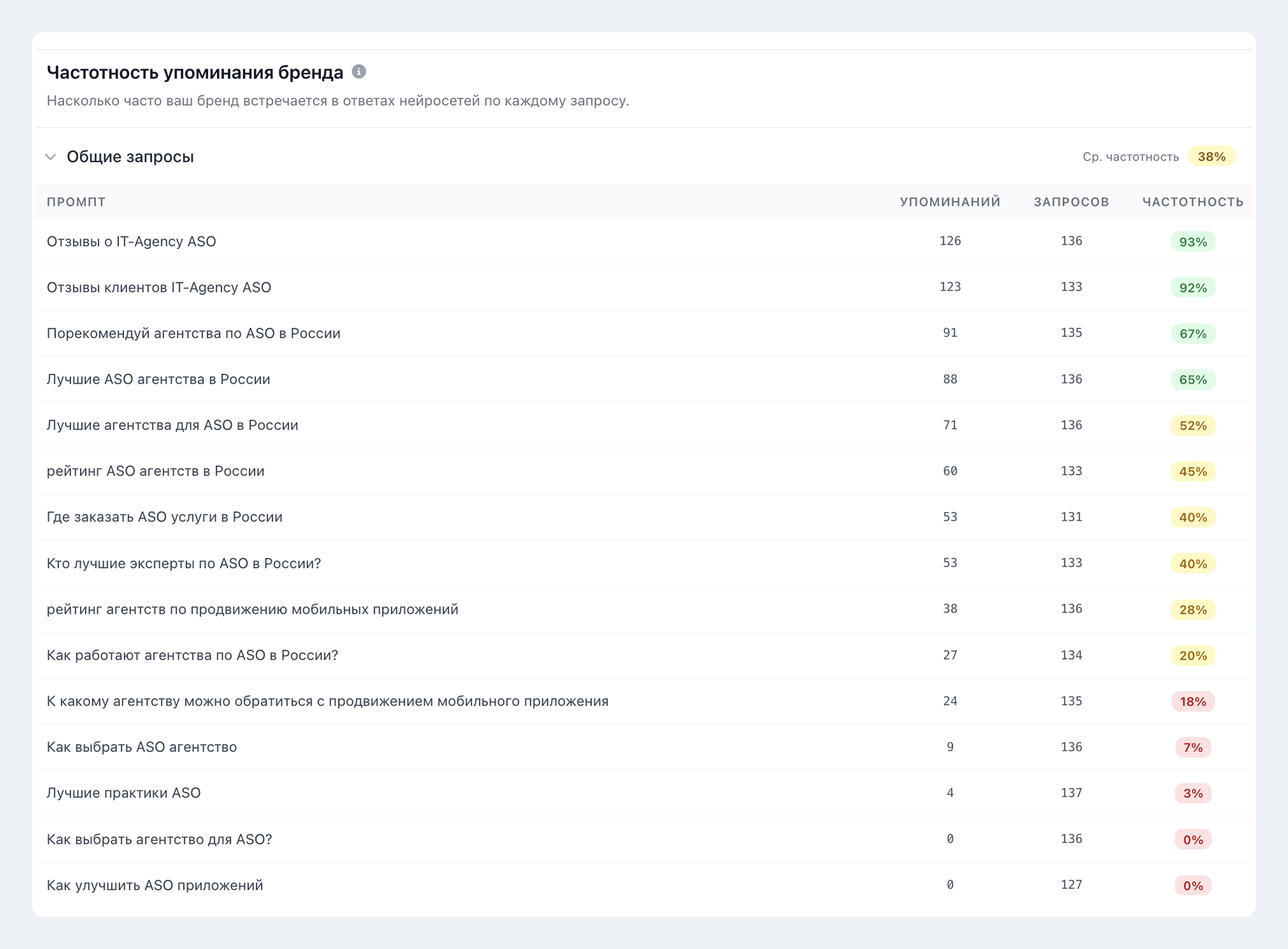Click the Частотность упоминания бренда heading
The width and height of the screenshot is (1288, 949).
pos(195,72)
